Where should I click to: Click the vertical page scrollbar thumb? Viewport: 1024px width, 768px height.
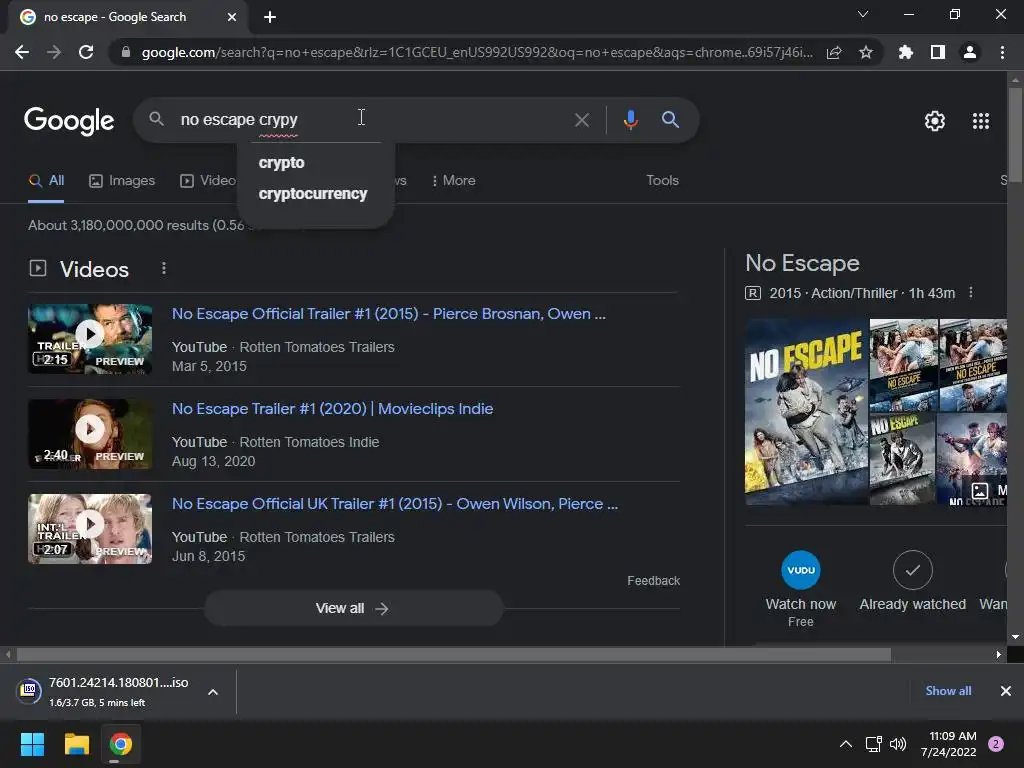[x=1015, y=134]
